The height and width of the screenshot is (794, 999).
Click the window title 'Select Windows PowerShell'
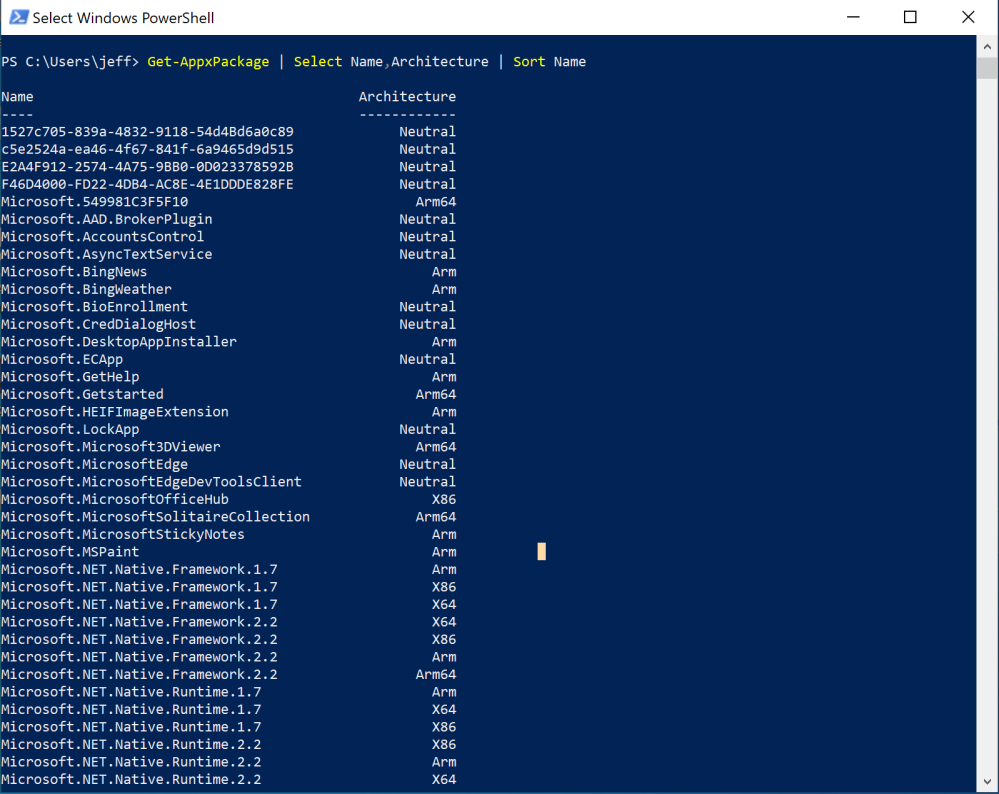pyautogui.click(x=123, y=18)
